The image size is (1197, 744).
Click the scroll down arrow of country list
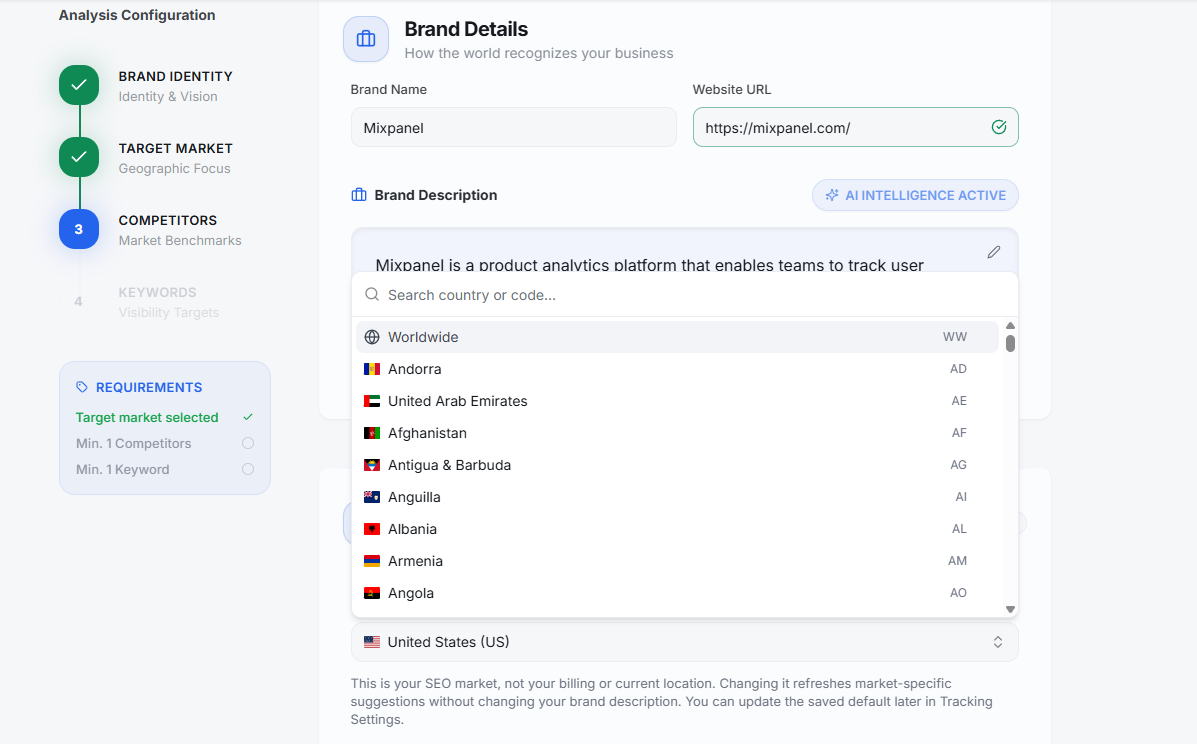tap(1010, 609)
